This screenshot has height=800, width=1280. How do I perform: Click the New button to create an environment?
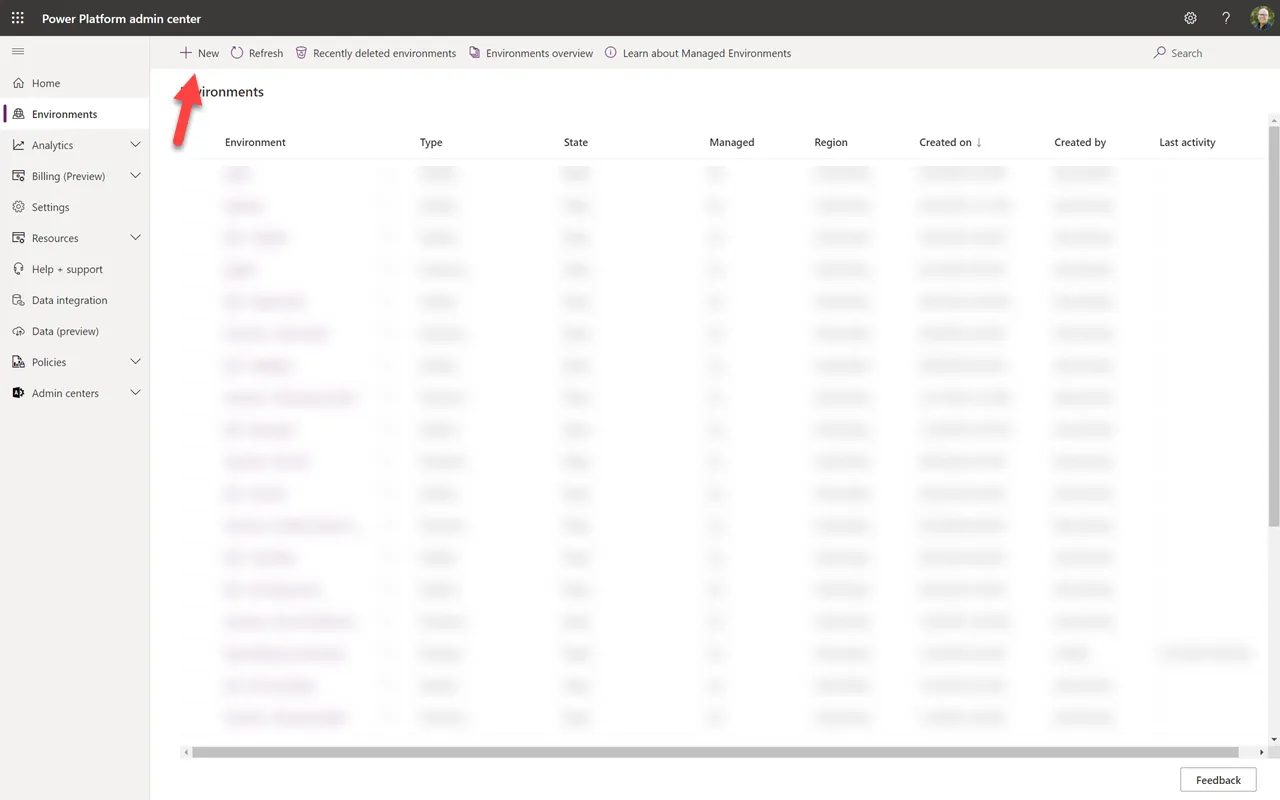(x=198, y=52)
